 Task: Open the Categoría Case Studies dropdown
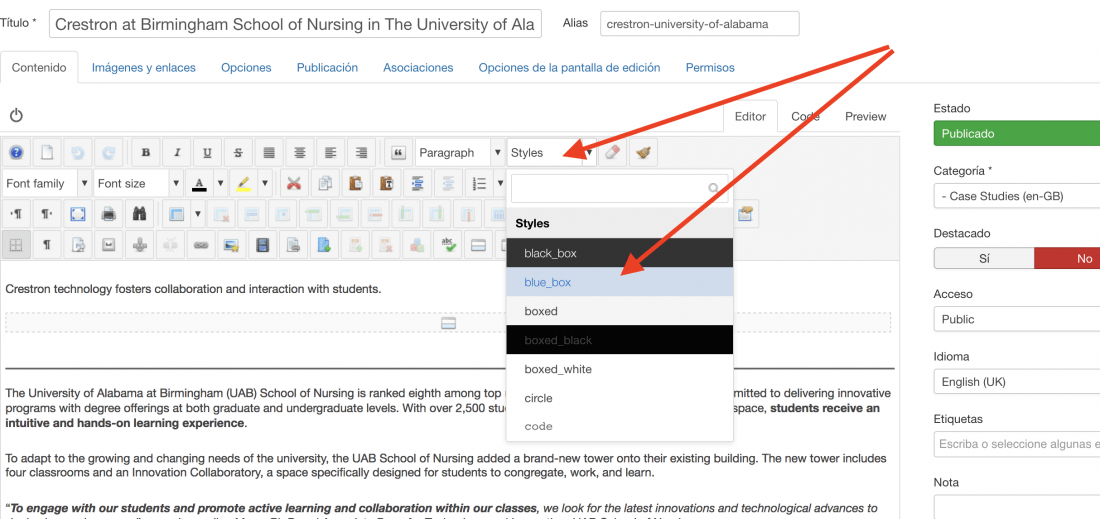(x=1017, y=196)
